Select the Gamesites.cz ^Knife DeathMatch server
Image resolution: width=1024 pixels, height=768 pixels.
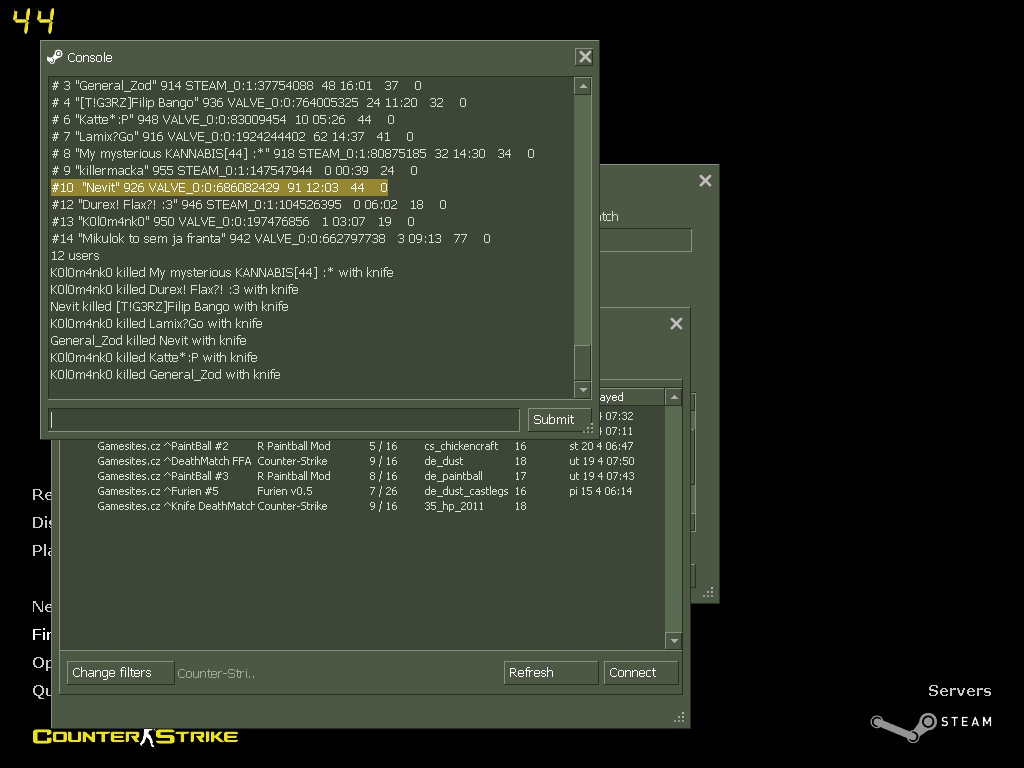click(x=176, y=506)
